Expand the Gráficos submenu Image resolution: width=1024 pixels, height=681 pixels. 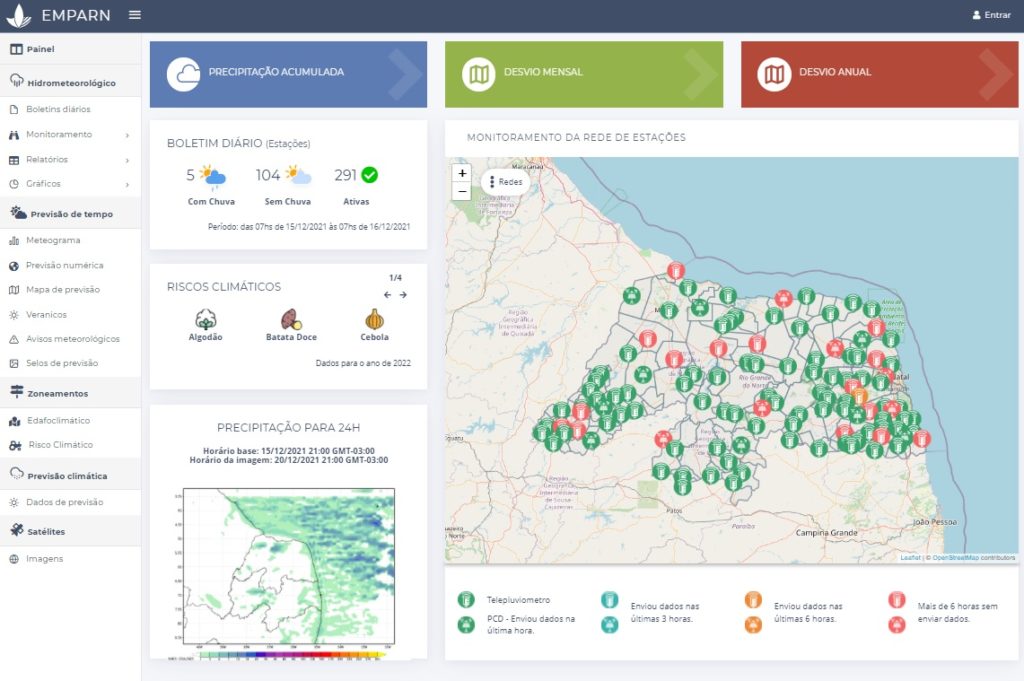[71, 184]
